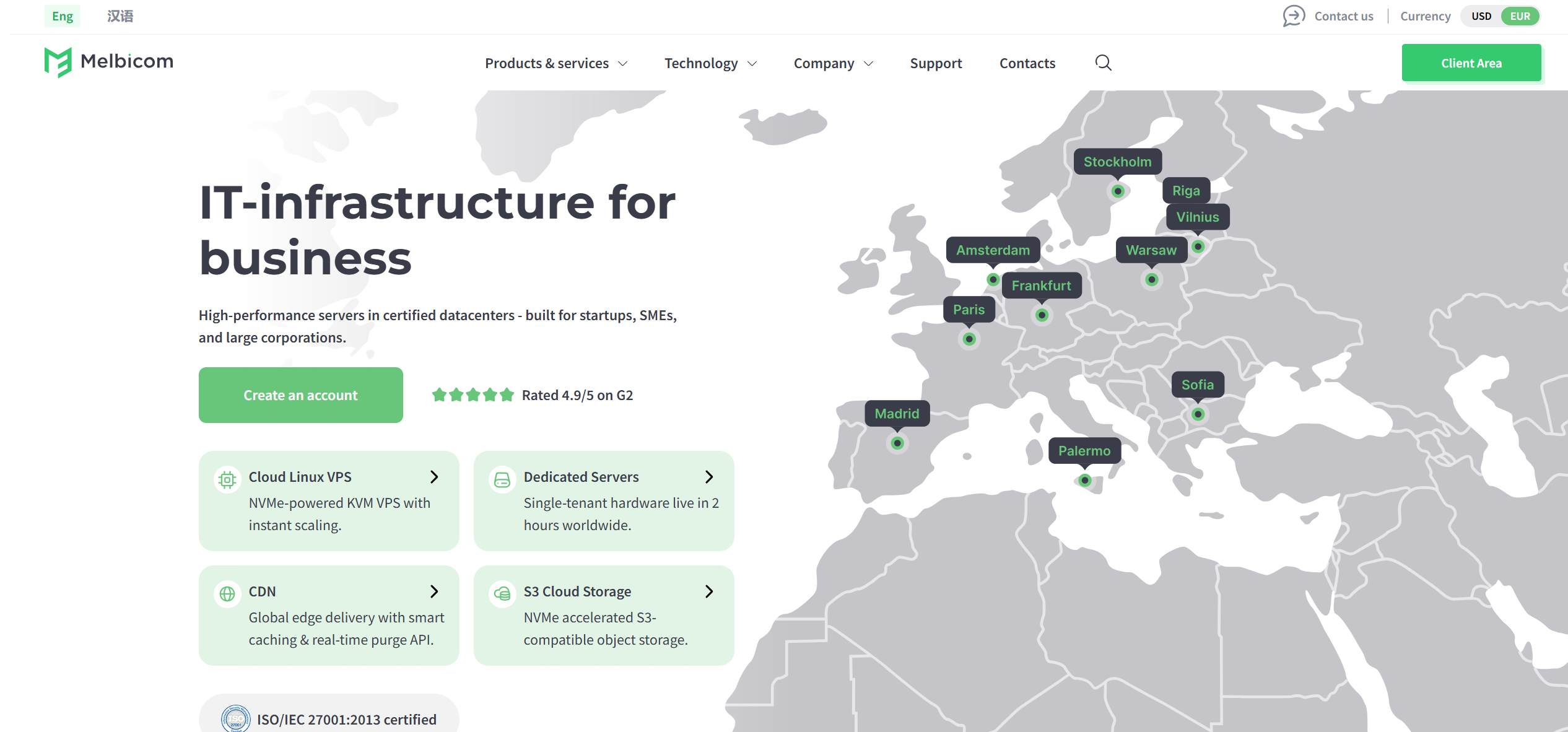1568x732 pixels.
Task: Open the Client Area button
Action: [x=1471, y=63]
